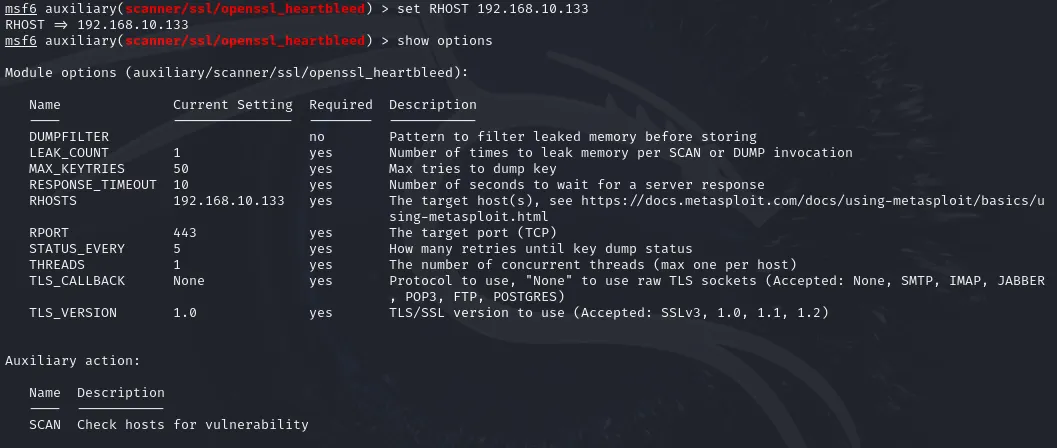Select the STATUS_EVERY option name
This screenshot has width=1057, height=448.
(x=77, y=249)
